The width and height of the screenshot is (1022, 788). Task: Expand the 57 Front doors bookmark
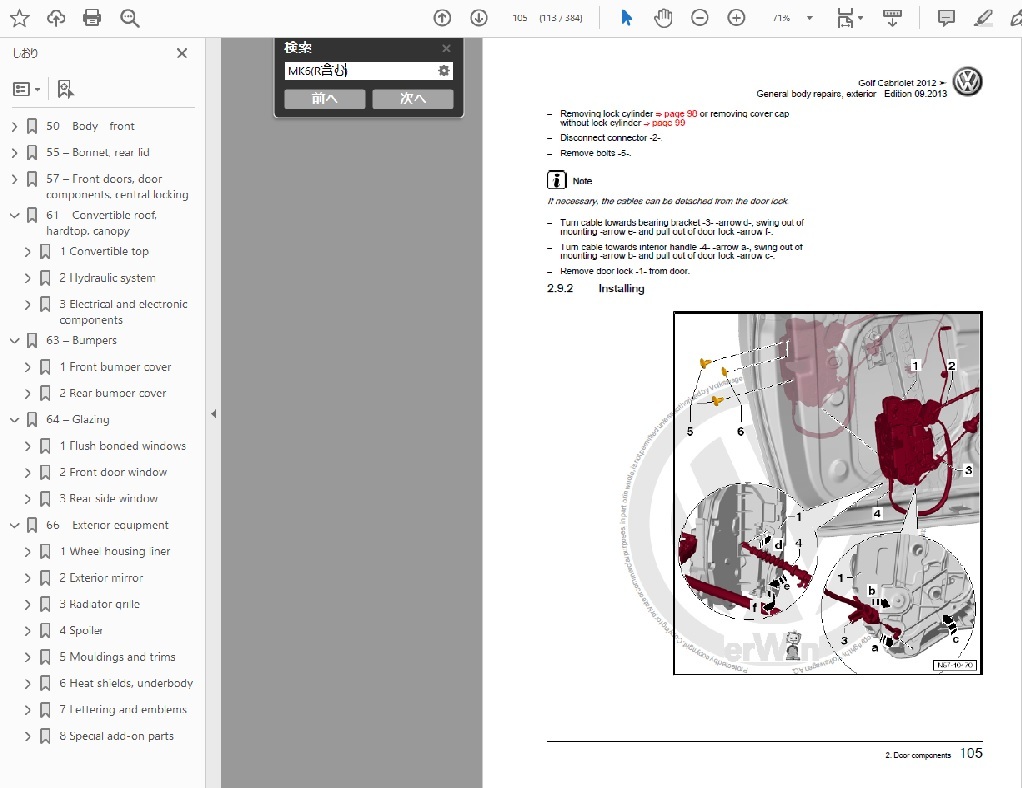point(14,179)
